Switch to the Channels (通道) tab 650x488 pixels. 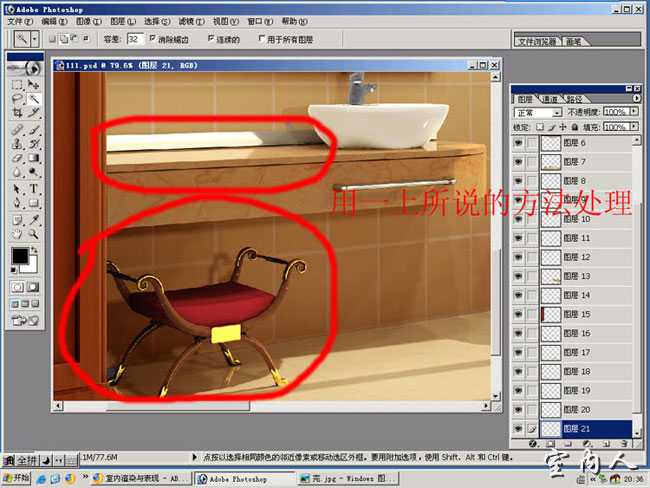coord(550,99)
